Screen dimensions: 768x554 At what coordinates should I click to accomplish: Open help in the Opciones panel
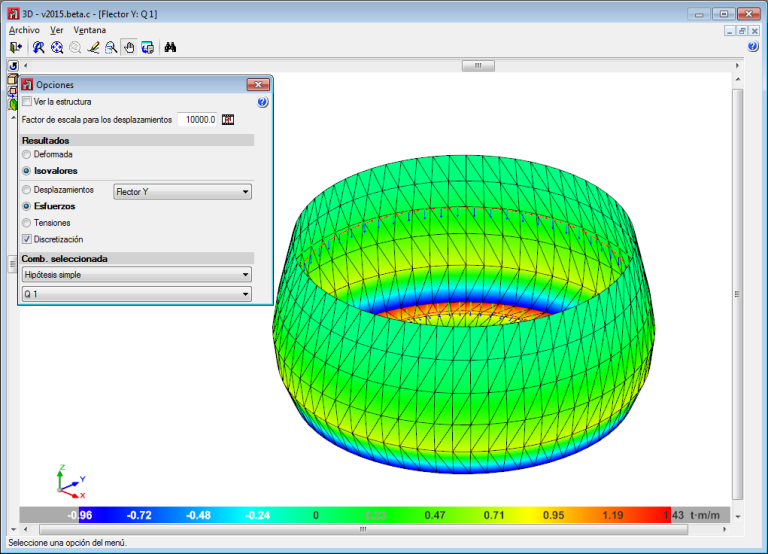[263, 102]
